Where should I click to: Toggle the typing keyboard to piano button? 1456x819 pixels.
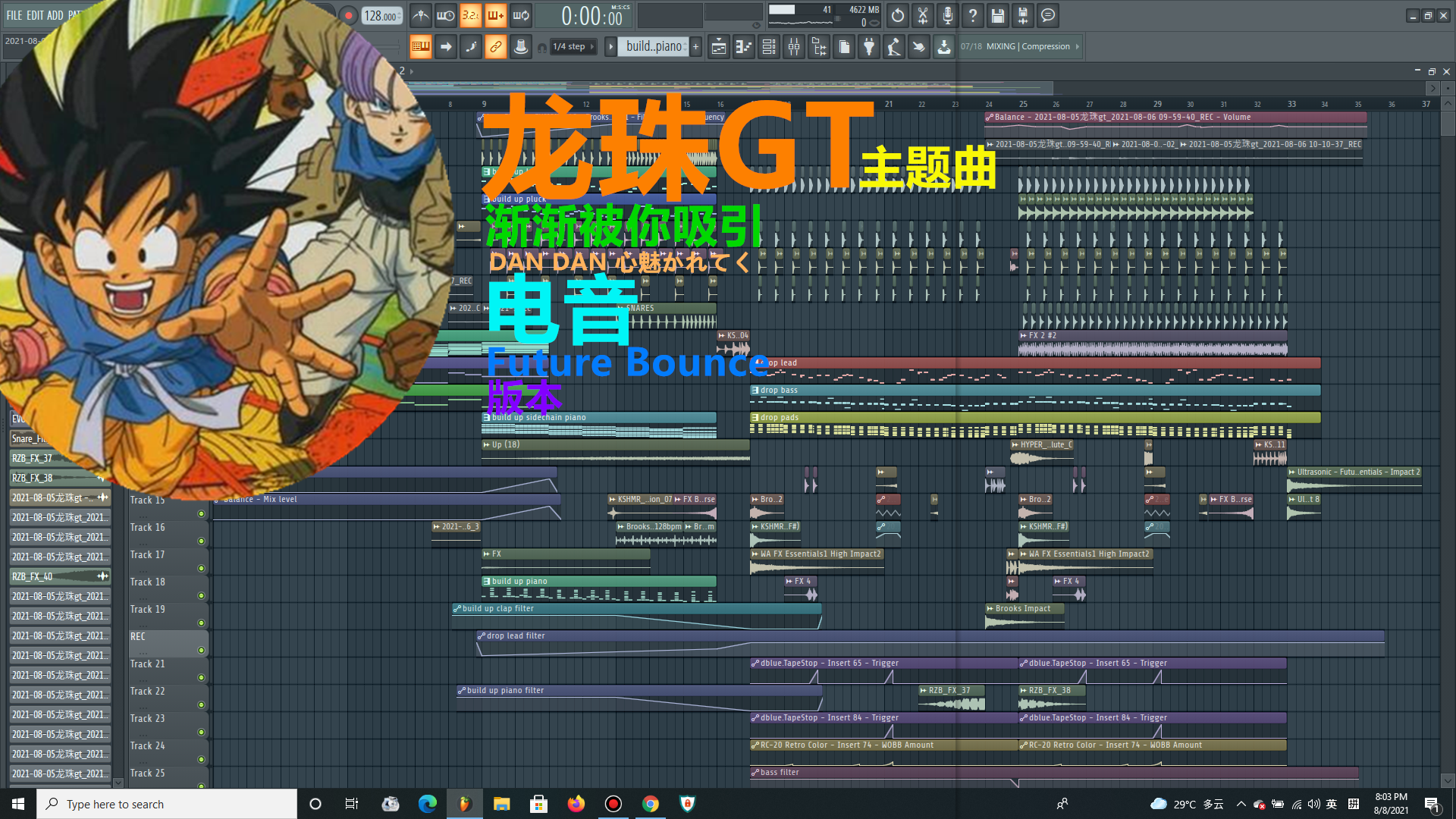click(x=420, y=47)
